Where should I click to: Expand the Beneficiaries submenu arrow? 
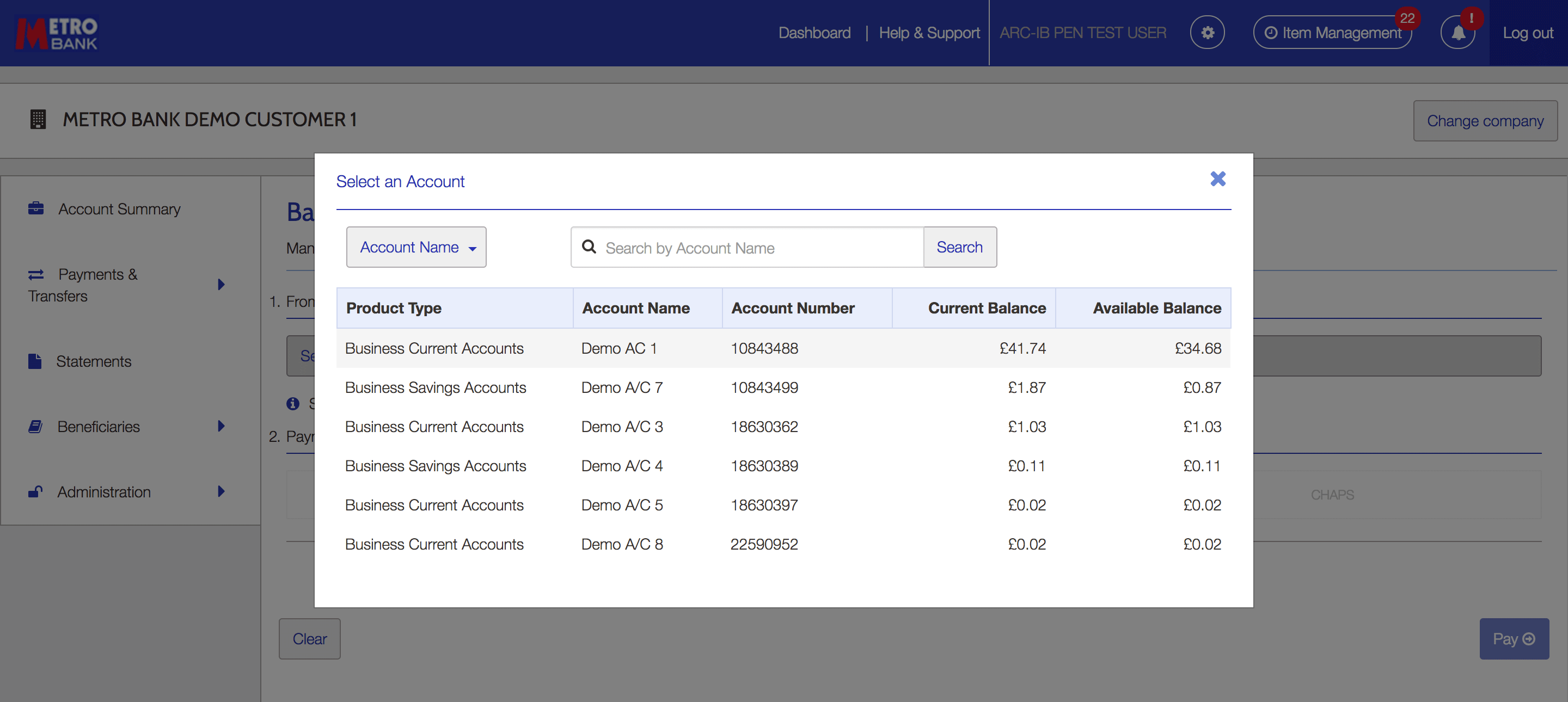[x=221, y=426]
